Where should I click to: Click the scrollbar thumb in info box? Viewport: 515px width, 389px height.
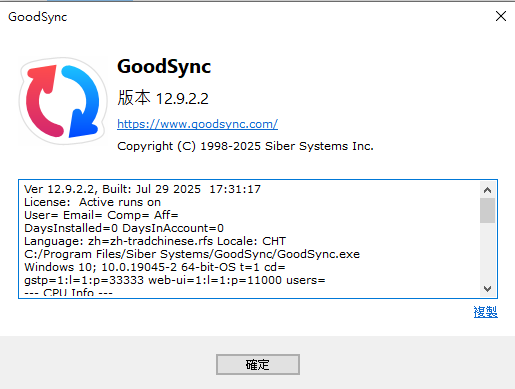tap(487, 210)
